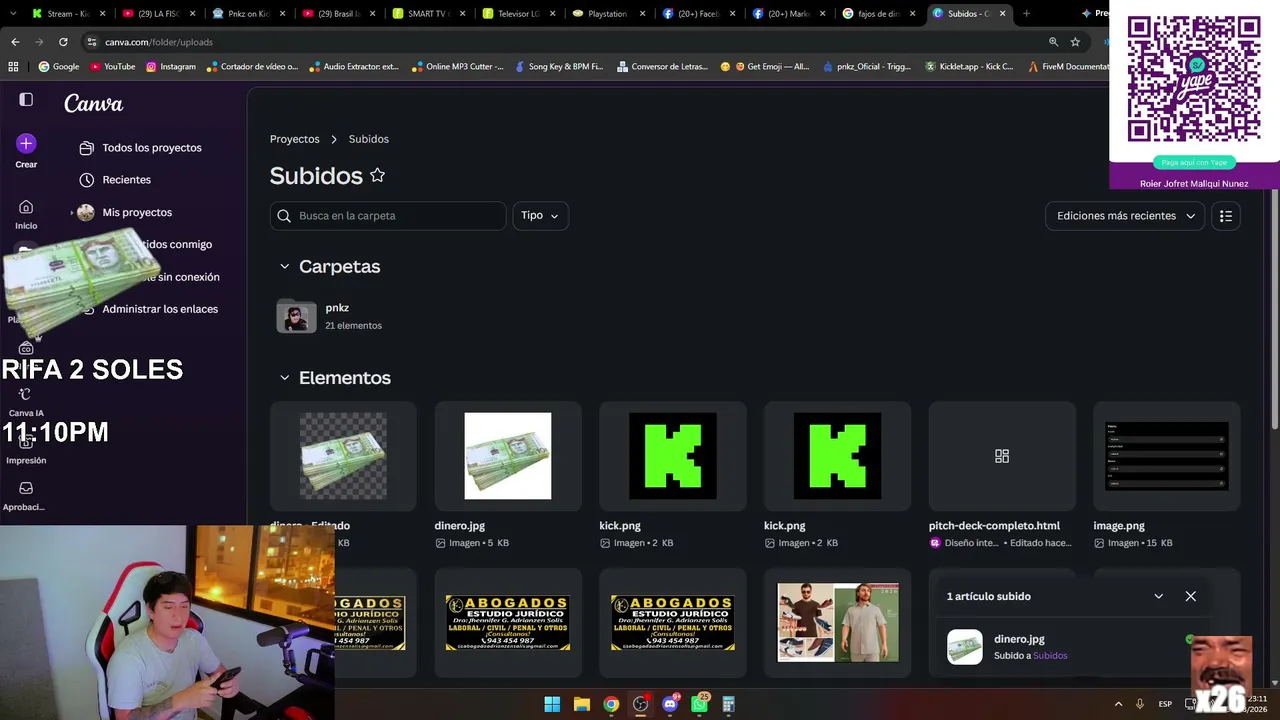Viewport: 1280px width, 720px height.
Task: View site information for canva.com
Action: click(91, 42)
